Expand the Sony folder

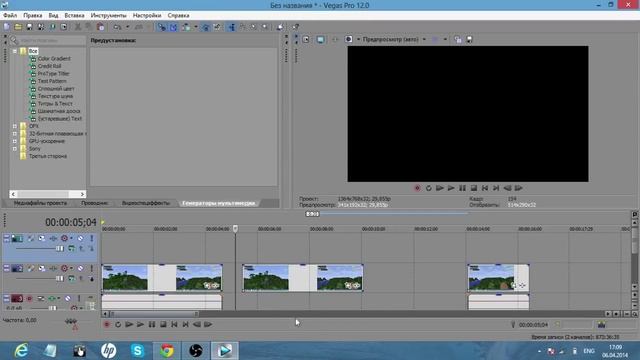coord(15,149)
